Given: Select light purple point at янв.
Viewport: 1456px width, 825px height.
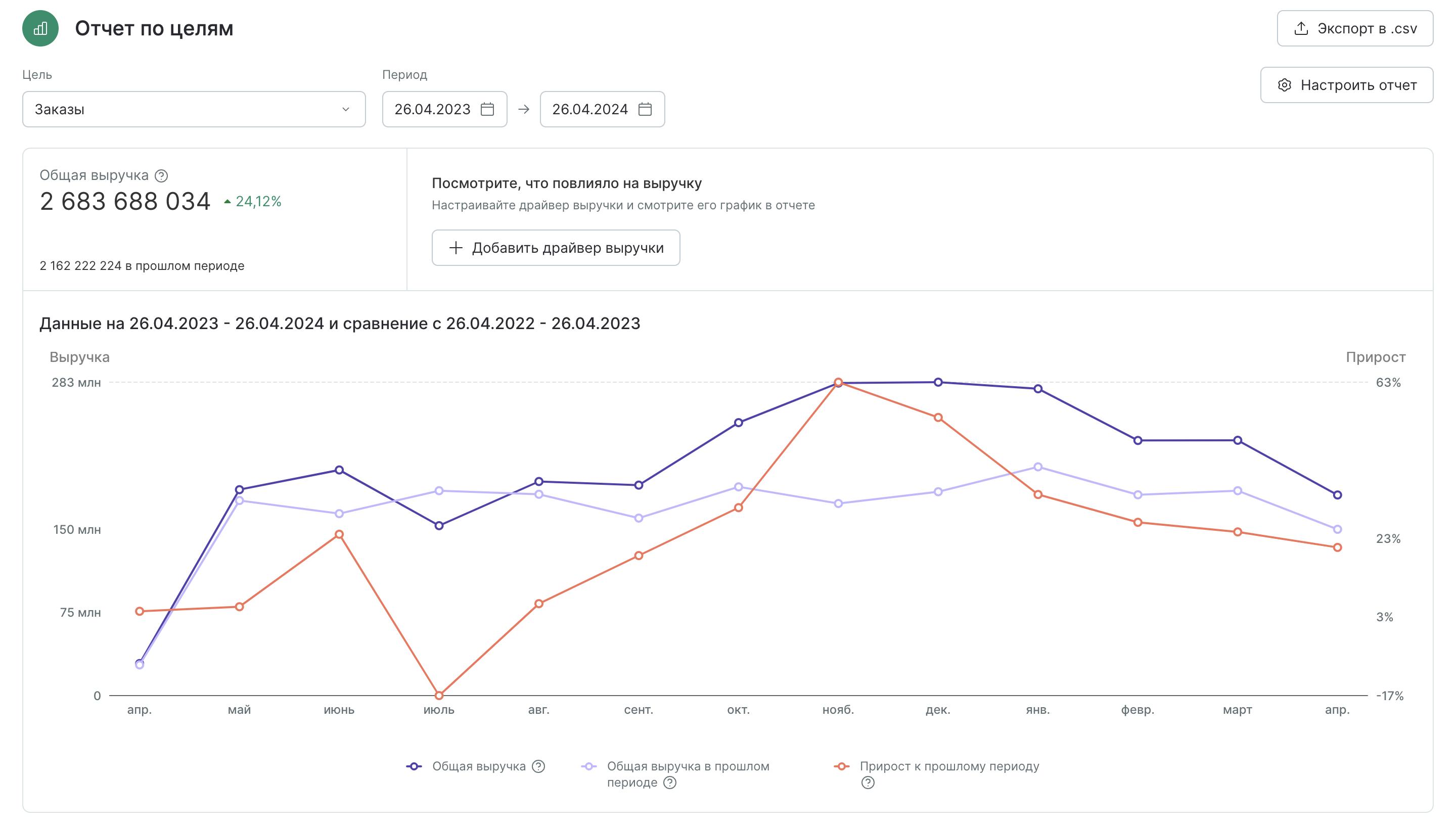Looking at the screenshot, I should (1038, 467).
